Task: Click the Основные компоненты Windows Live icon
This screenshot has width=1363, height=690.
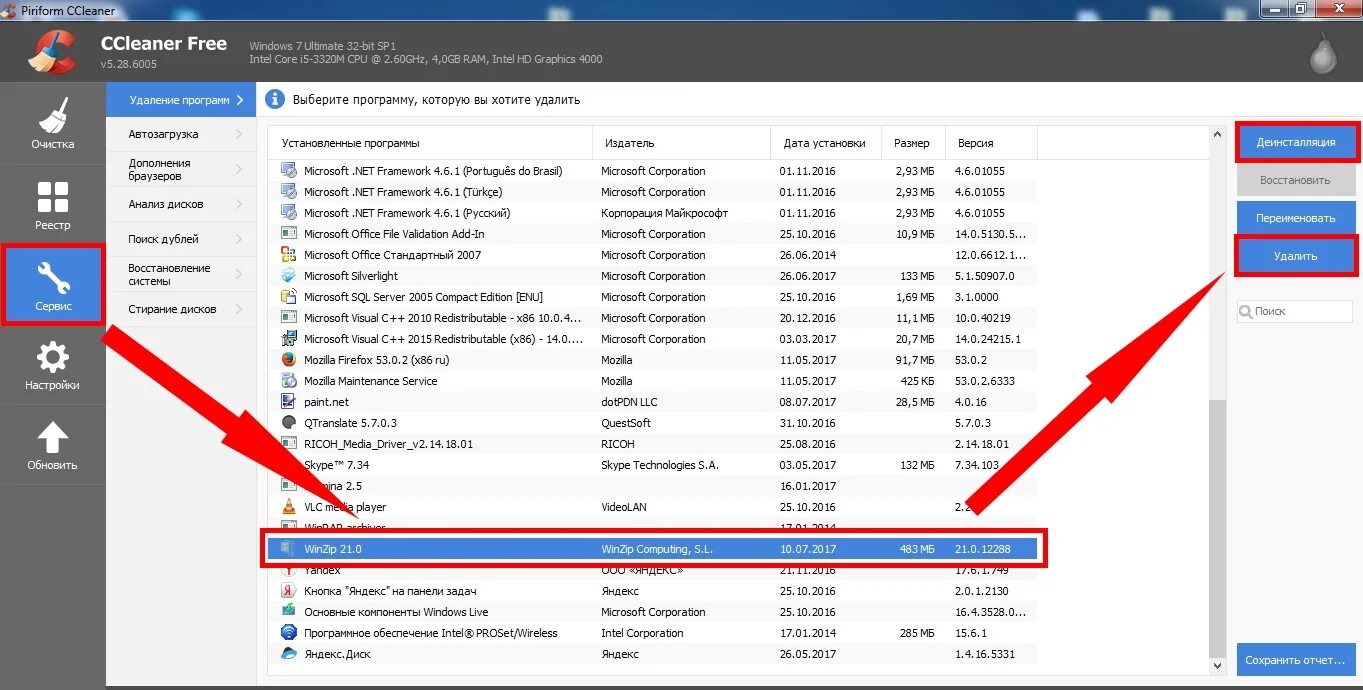Action: point(289,612)
